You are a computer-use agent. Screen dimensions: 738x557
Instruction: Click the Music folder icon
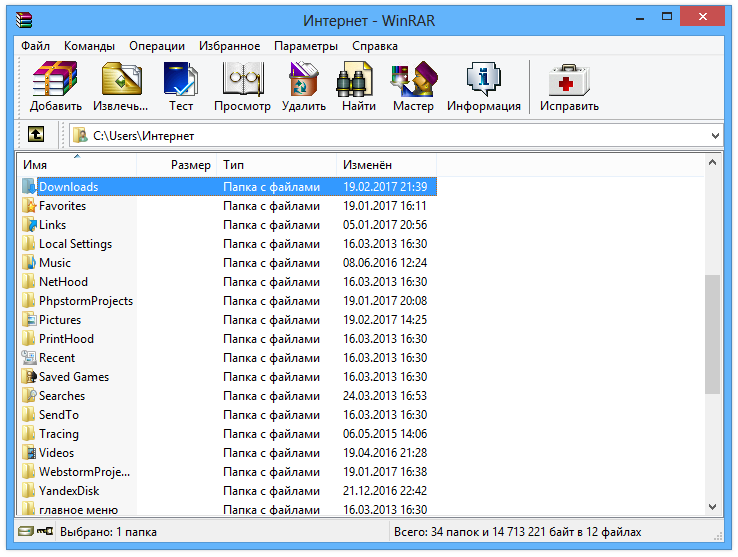(x=29, y=263)
